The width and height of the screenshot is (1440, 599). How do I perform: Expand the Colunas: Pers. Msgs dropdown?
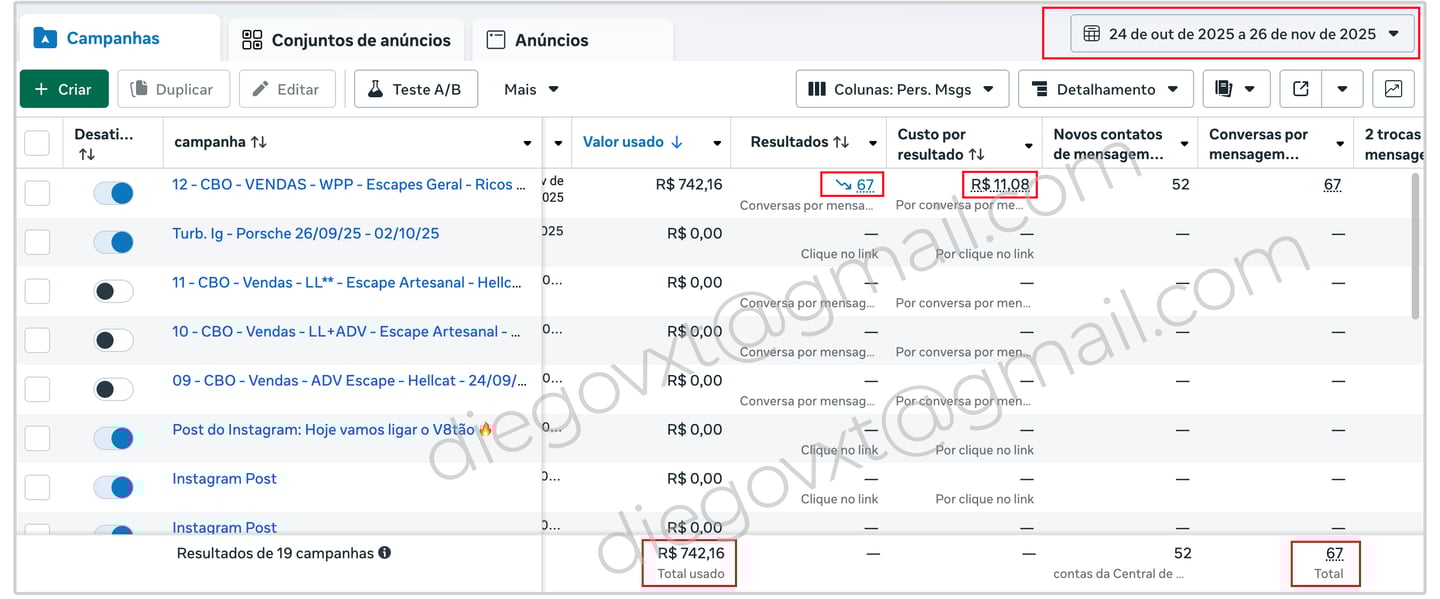pyautogui.click(x=901, y=89)
